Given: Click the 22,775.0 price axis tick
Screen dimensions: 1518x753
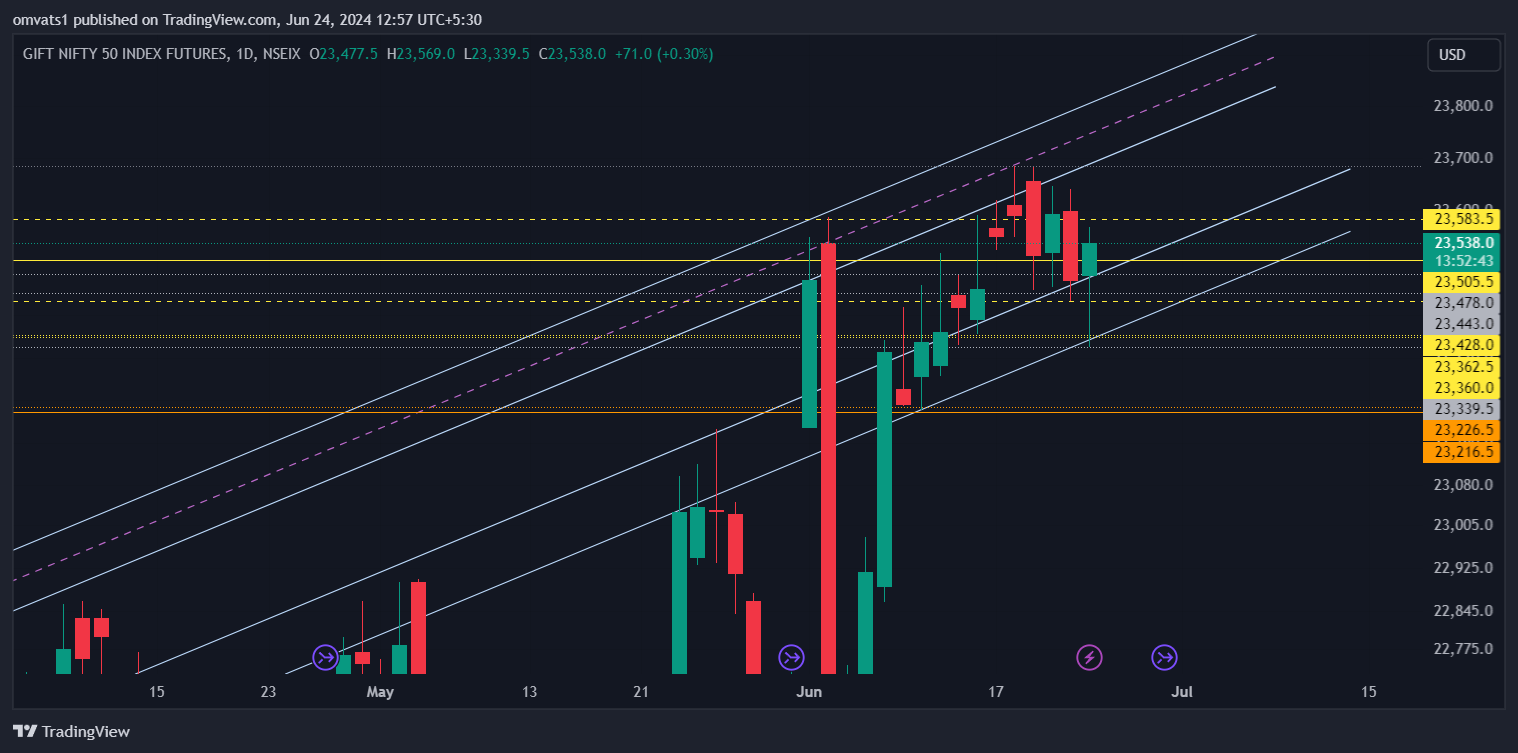Looking at the screenshot, I should (1463, 649).
